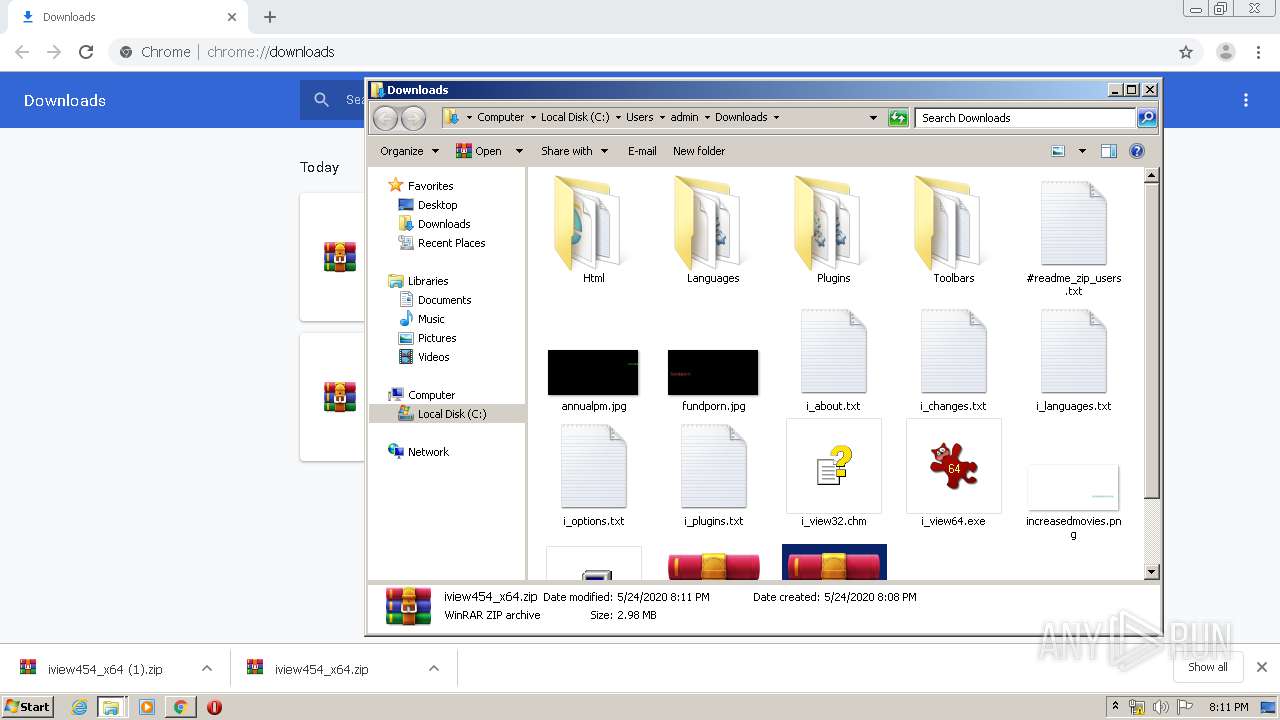The image size is (1280, 720).
Task: Open the Languages folder
Action: pyautogui.click(x=713, y=231)
